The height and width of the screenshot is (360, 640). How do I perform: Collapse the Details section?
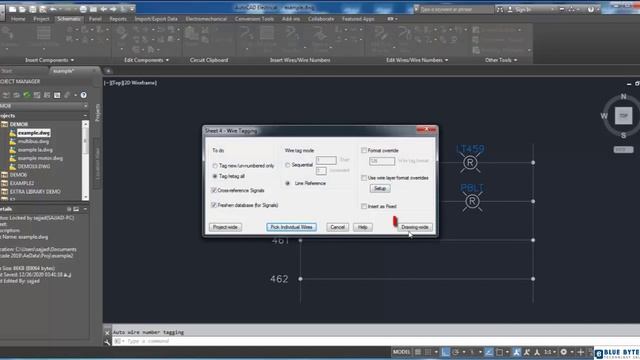tap(85, 209)
